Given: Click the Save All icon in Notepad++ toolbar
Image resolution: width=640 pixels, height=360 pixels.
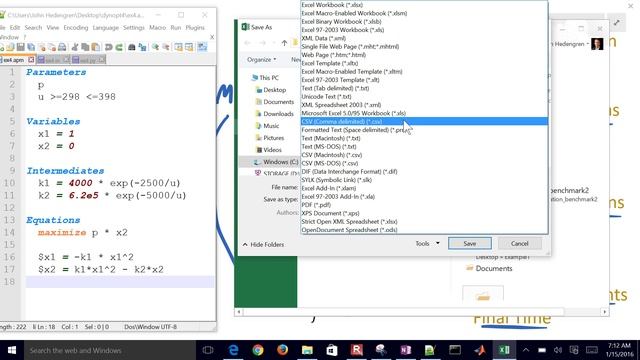Looking at the screenshot, I should [x=31, y=47].
